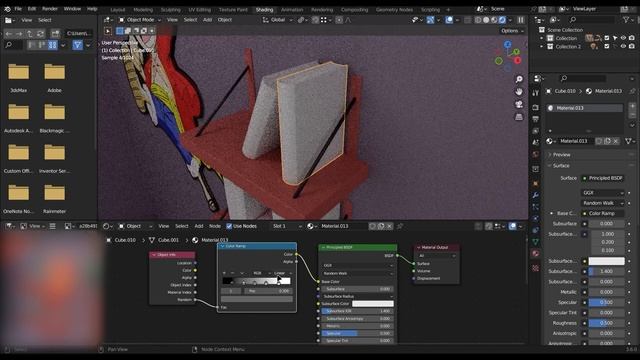Click the Z axis on navigation gizmo
Viewport: 640px width, 360px height.
click(x=507, y=44)
